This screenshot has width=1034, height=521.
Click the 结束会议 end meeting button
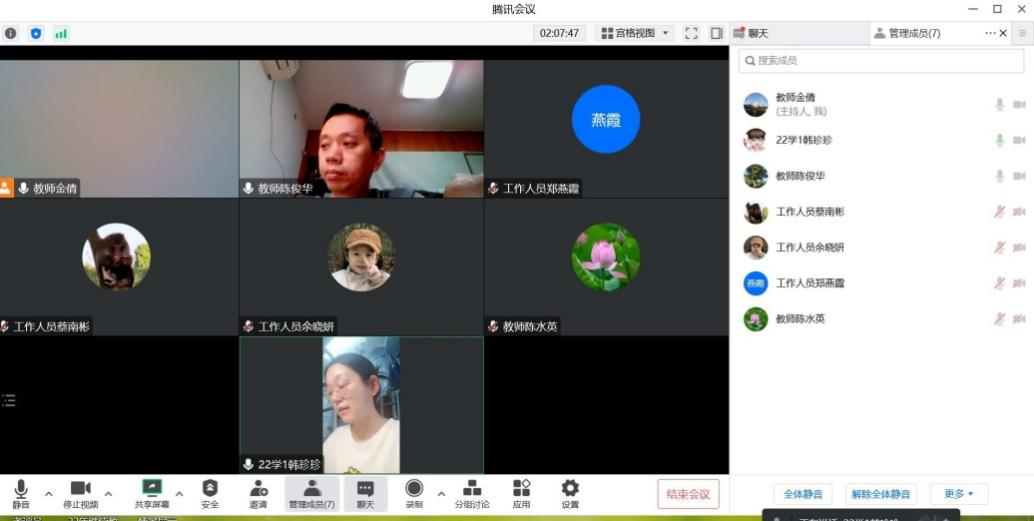tap(688, 494)
